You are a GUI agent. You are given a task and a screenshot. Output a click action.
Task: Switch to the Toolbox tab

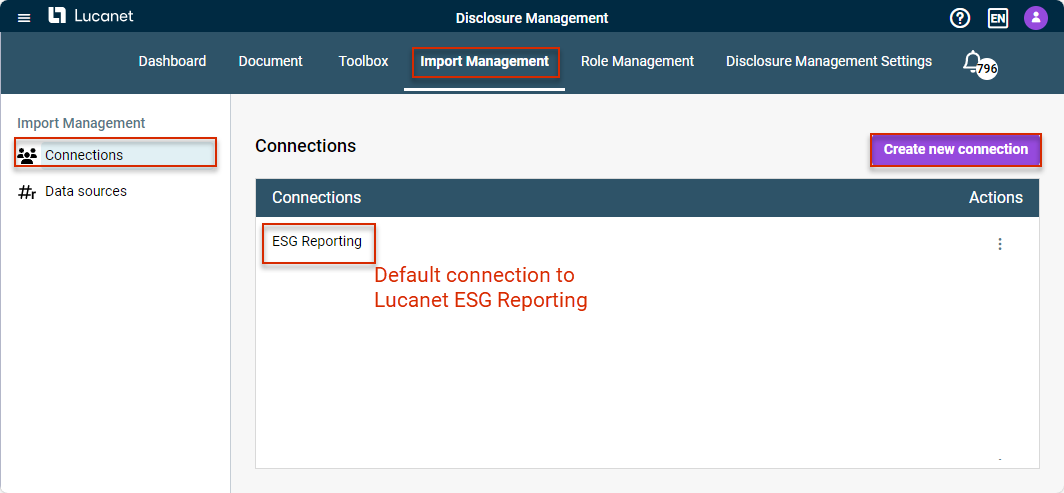tap(364, 61)
